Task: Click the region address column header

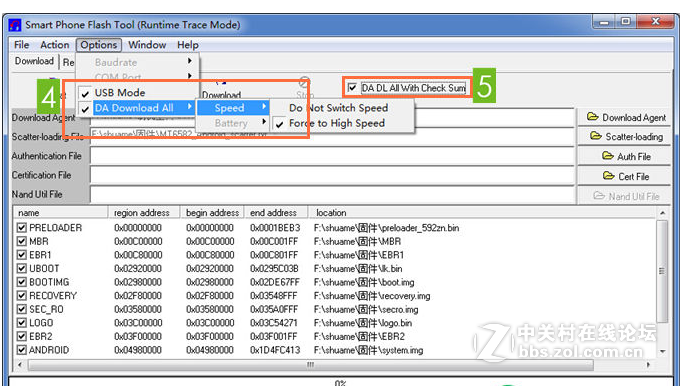Action: click(x=144, y=213)
